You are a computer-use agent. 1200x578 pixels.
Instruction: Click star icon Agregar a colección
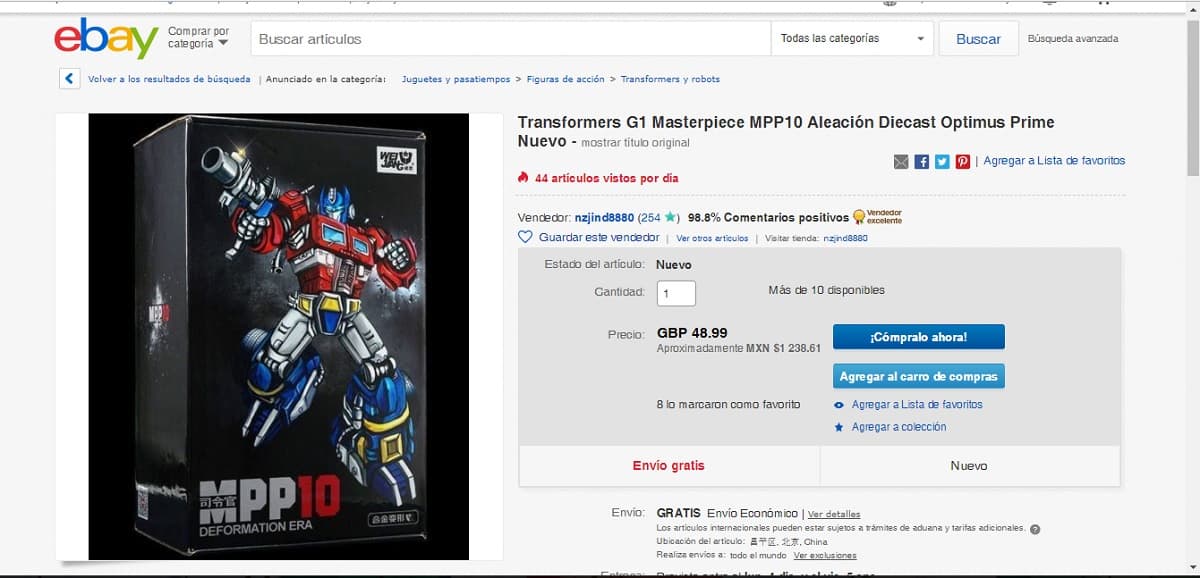pos(839,427)
